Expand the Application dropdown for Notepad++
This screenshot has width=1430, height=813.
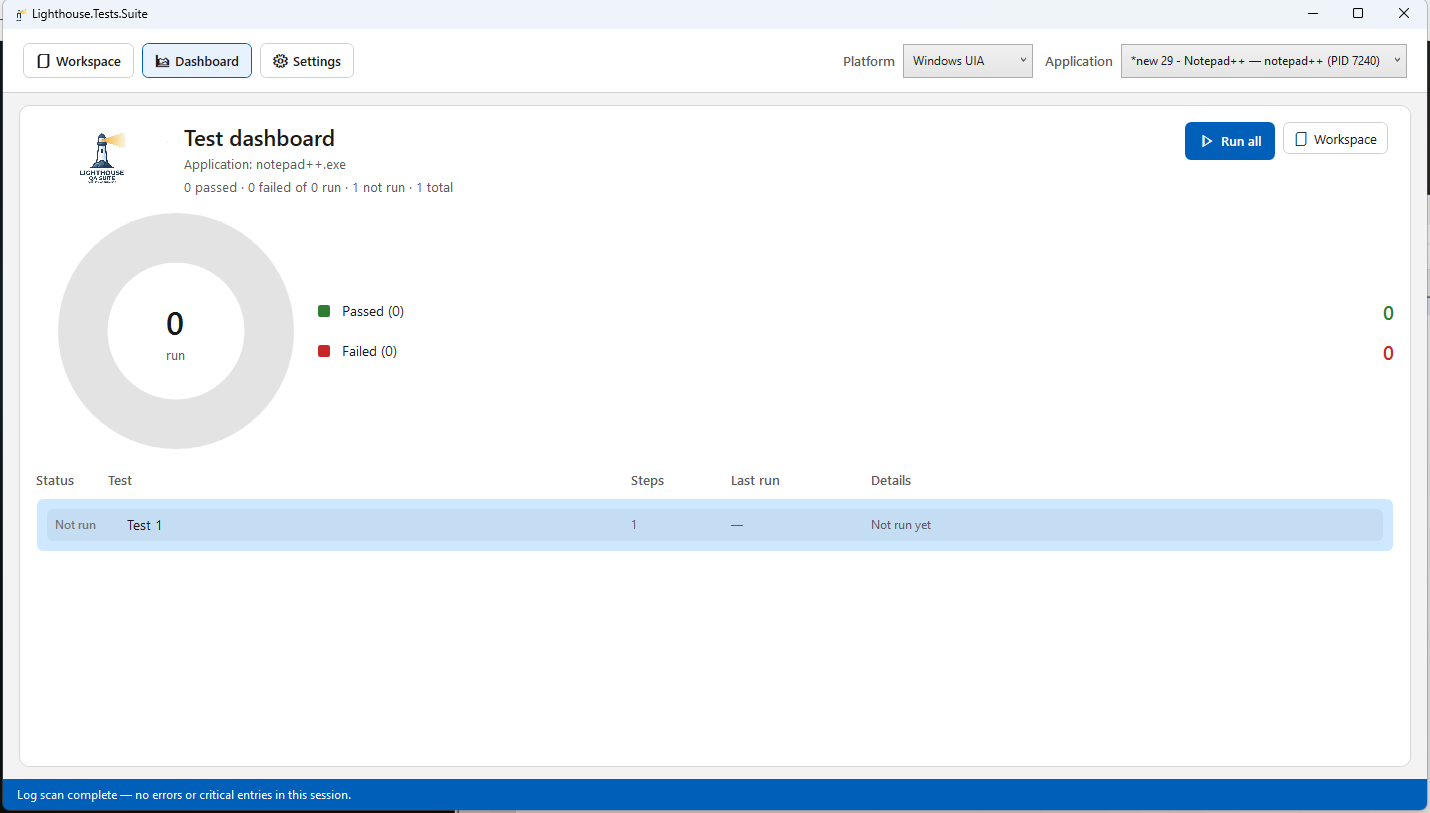click(x=1264, y=61)
